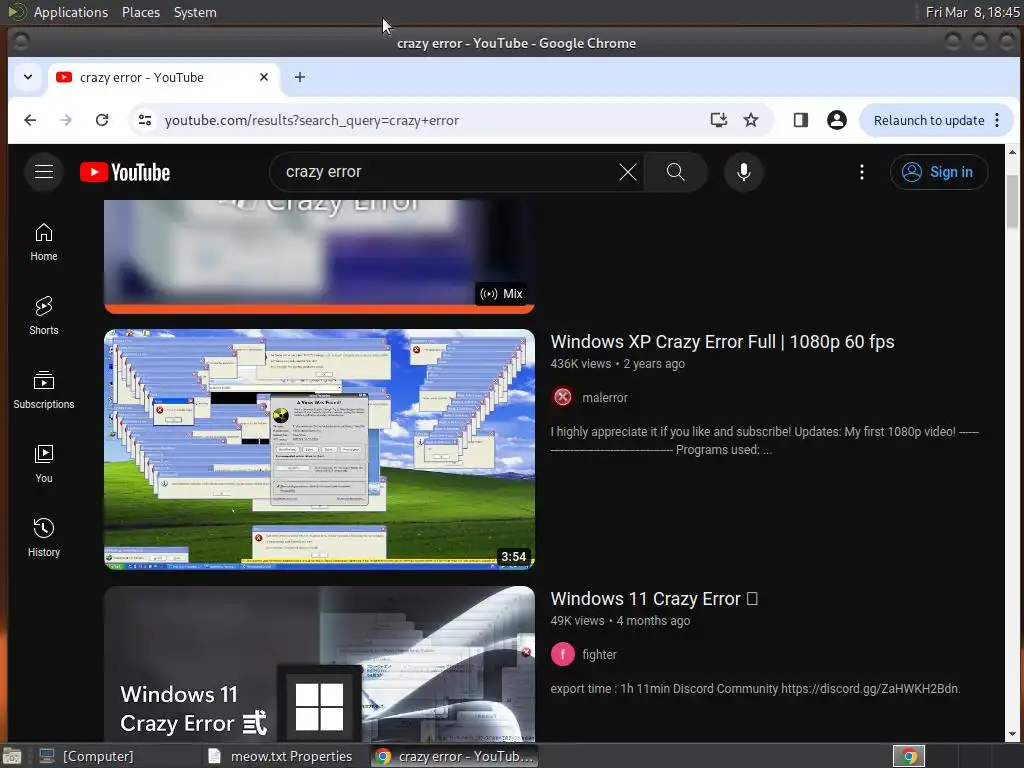Go to Home in the sidebar
The width and height of the screenshot is (1024, 768).
(44, 242)
